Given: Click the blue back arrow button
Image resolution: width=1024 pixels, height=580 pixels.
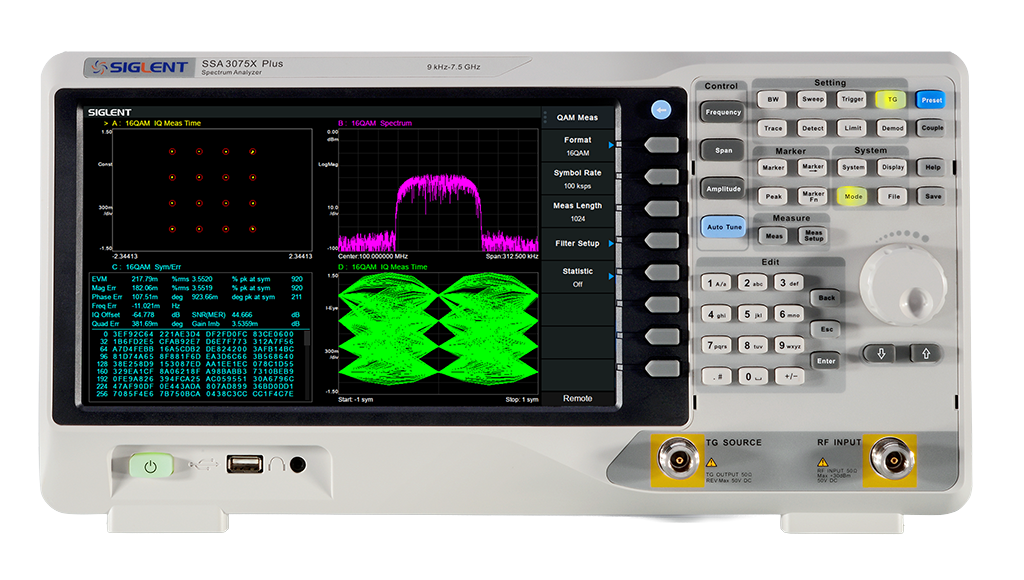Looking at the screenshot, I should pos(661,110).
